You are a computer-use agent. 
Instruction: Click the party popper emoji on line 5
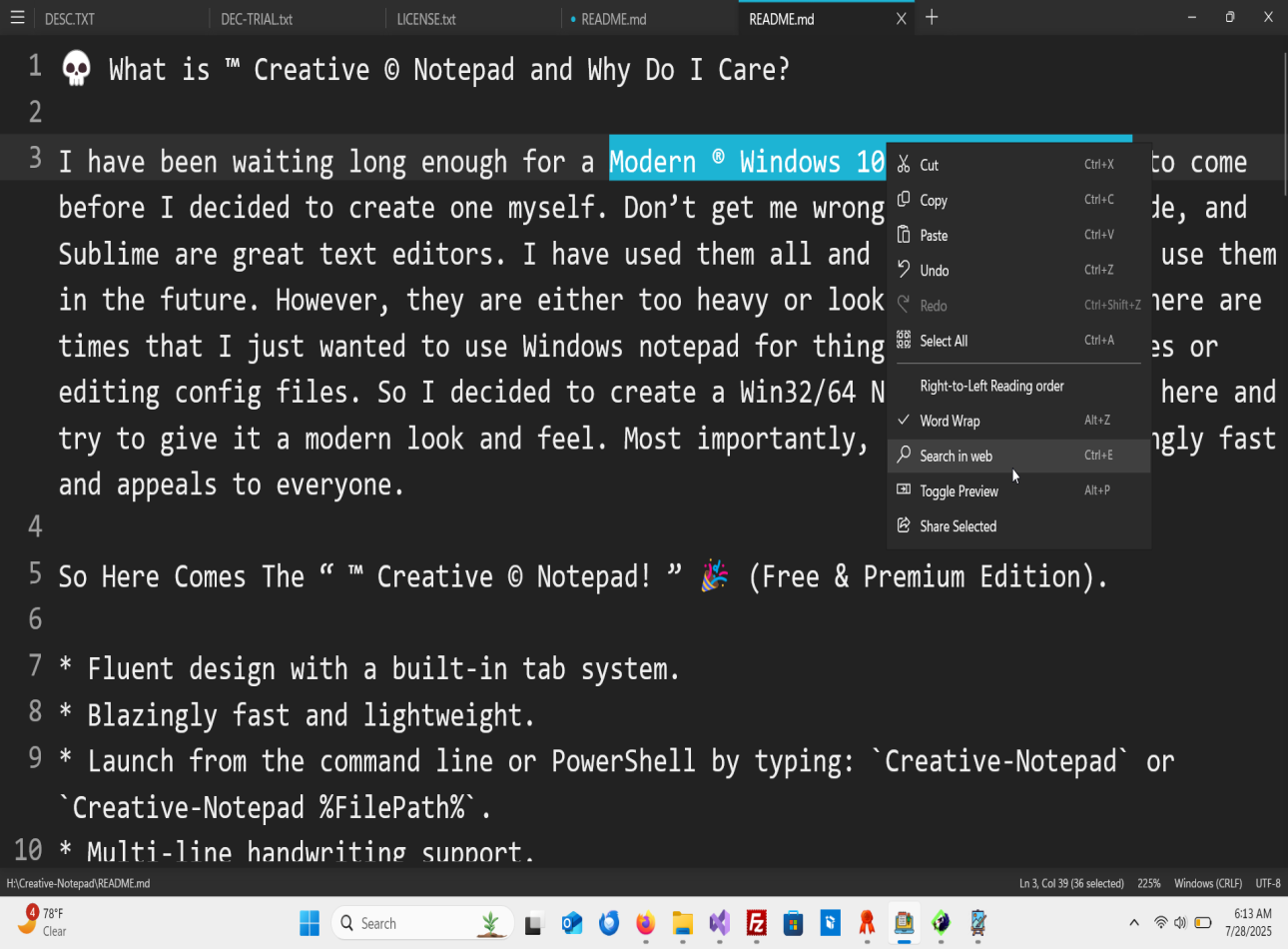point(714,576)
